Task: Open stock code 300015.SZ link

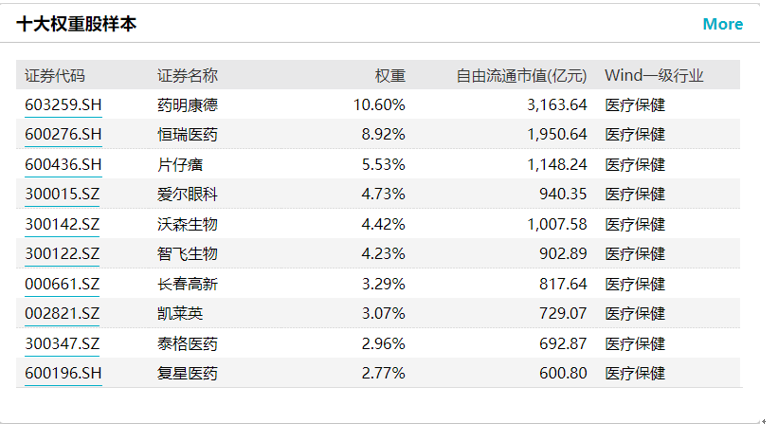Action: pyautogui.click(x=62, y=194)
